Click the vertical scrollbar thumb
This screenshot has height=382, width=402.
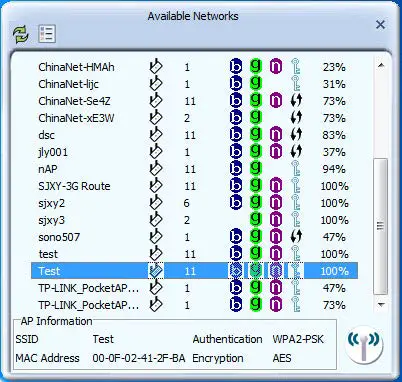(381, 226)
